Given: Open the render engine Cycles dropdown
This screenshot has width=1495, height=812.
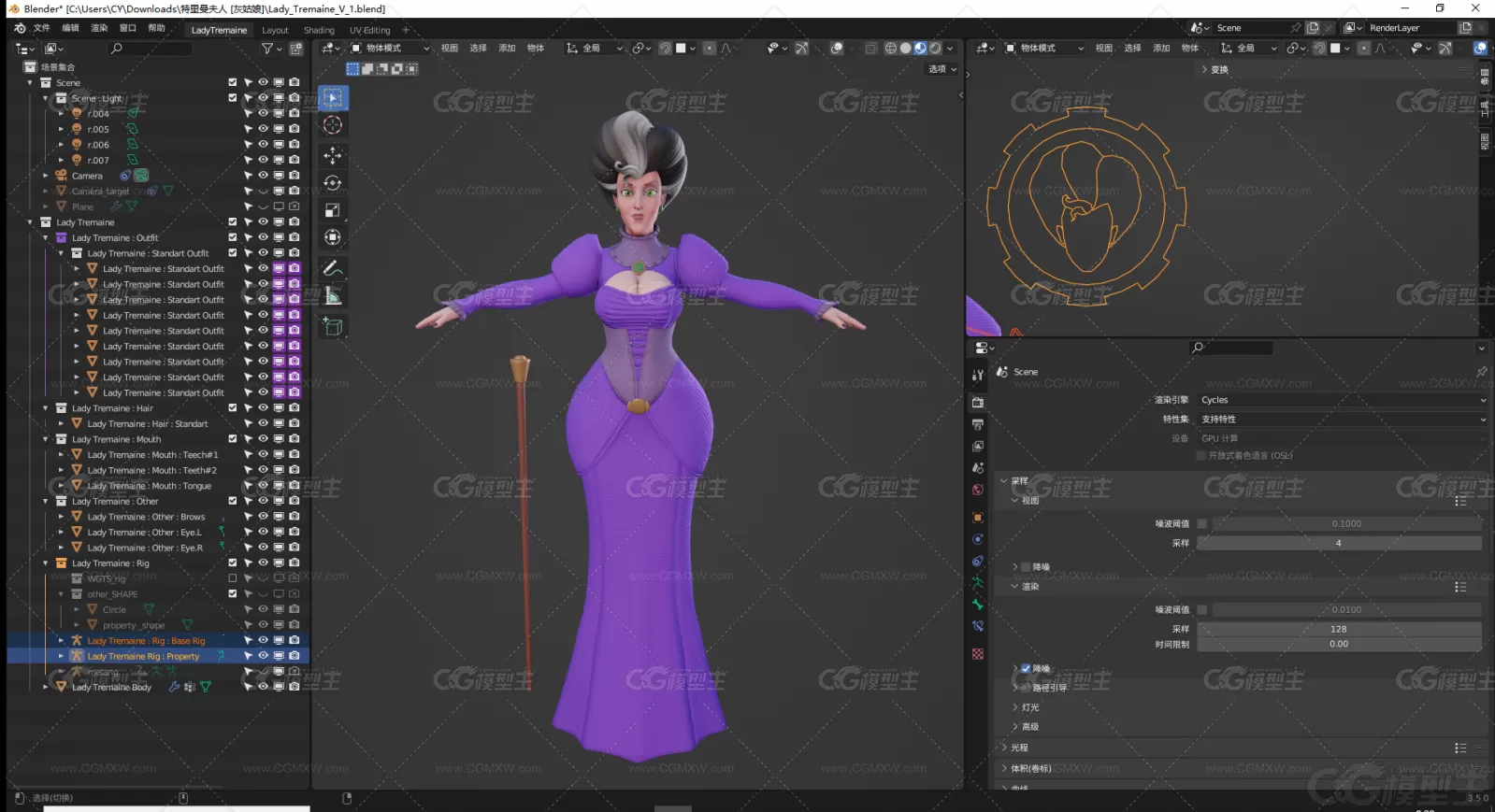Looking at the screenshot, I should pyautogui.click(x=1343, y=400).
